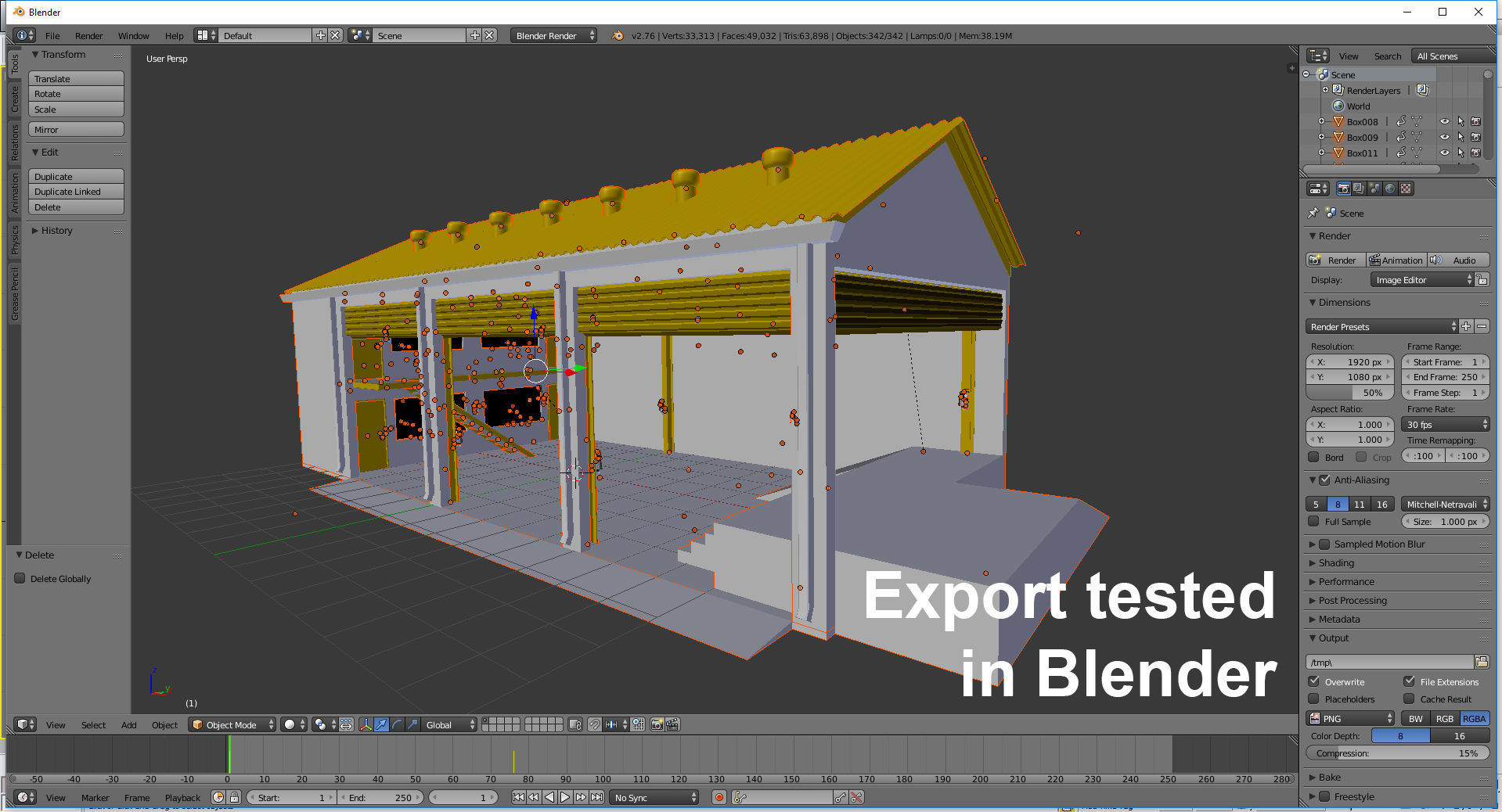Open the Window menu
Screen dimensions: 1502x812
pos(133,35)
